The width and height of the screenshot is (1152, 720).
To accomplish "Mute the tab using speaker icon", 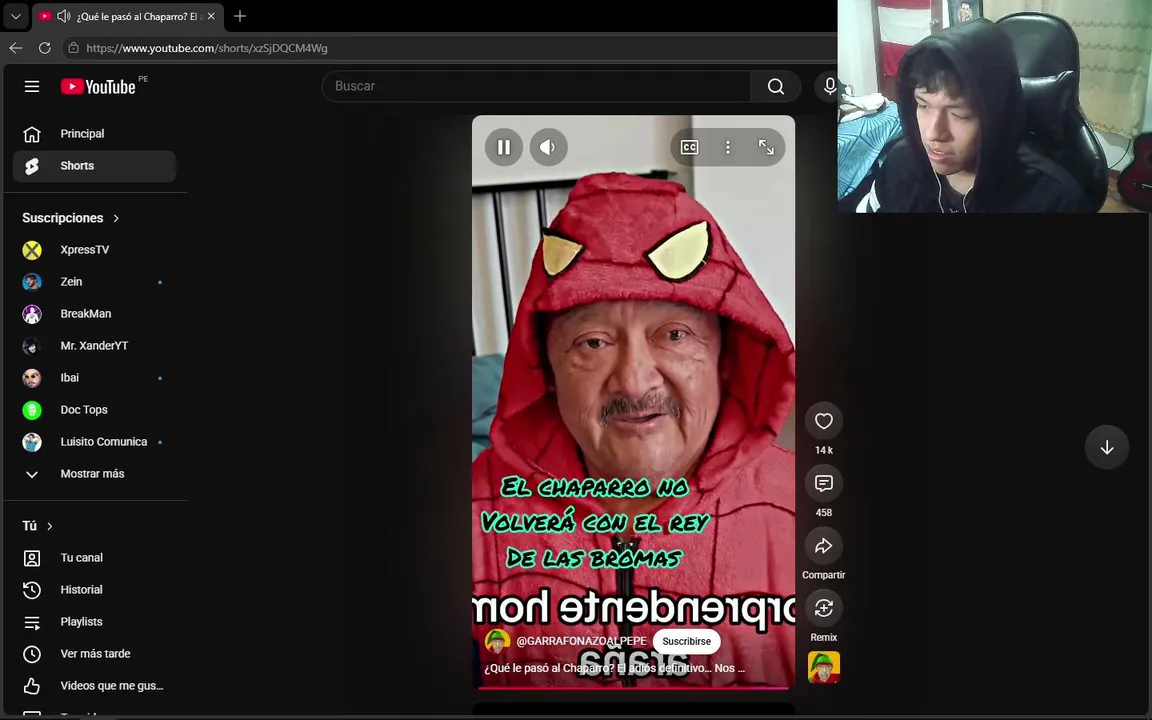I will click(x=64, y=16).
